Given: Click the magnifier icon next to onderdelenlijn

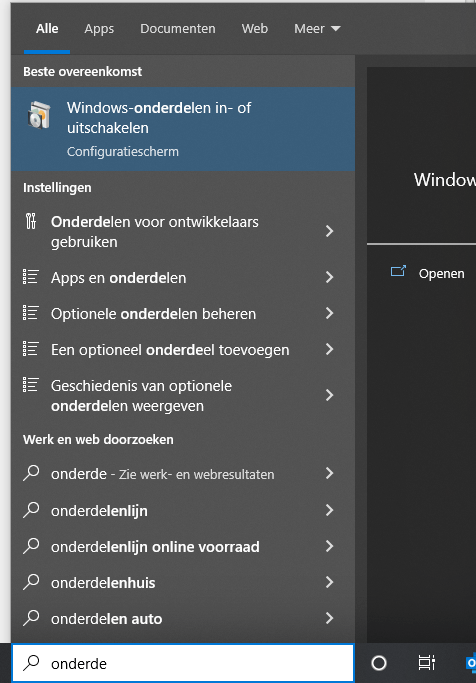Looking at the screenshot, I should [x=31, y=510].
